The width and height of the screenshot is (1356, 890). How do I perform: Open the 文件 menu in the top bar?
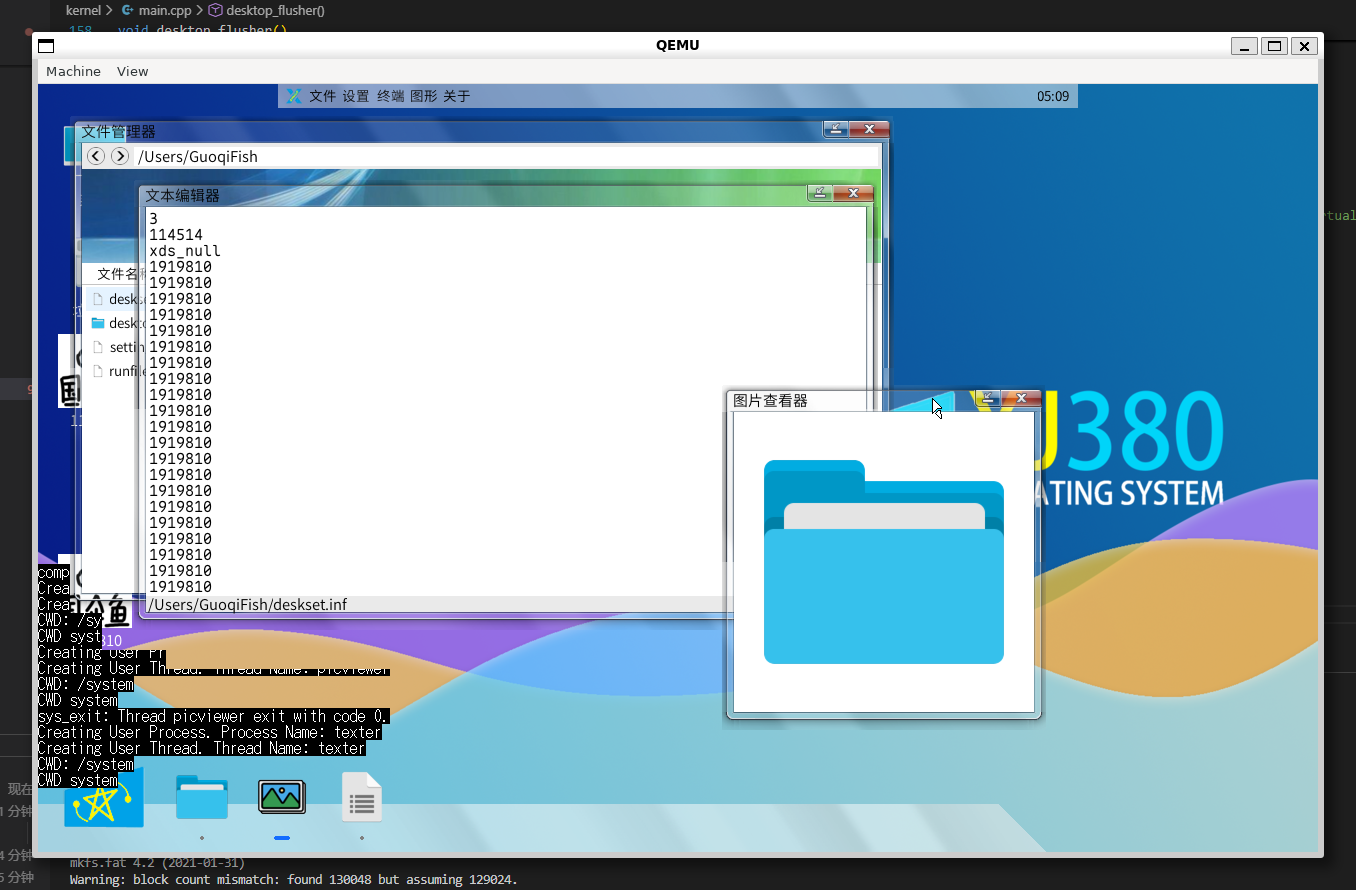tap(322, 96)
